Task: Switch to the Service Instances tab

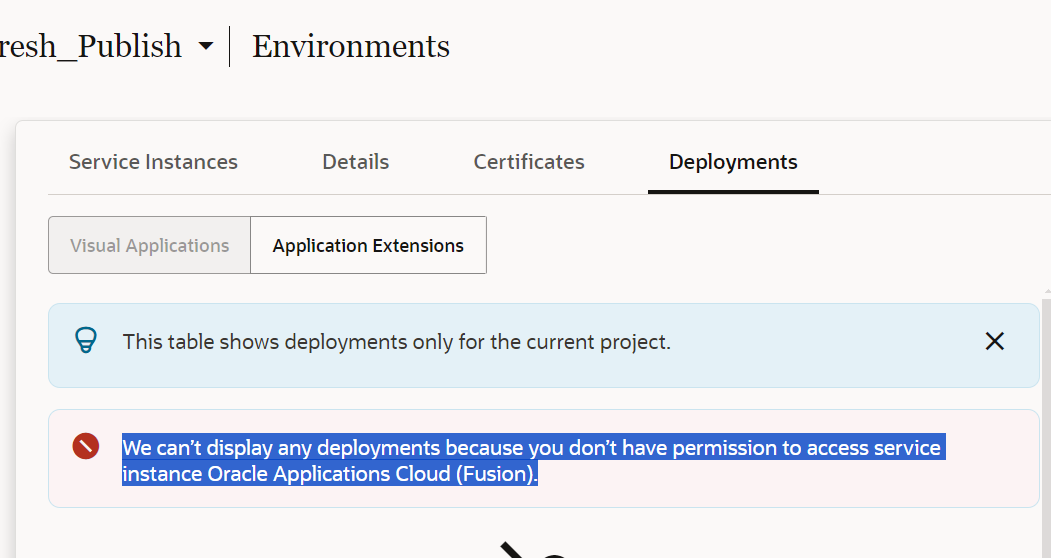Action: [x=153, y=162]
